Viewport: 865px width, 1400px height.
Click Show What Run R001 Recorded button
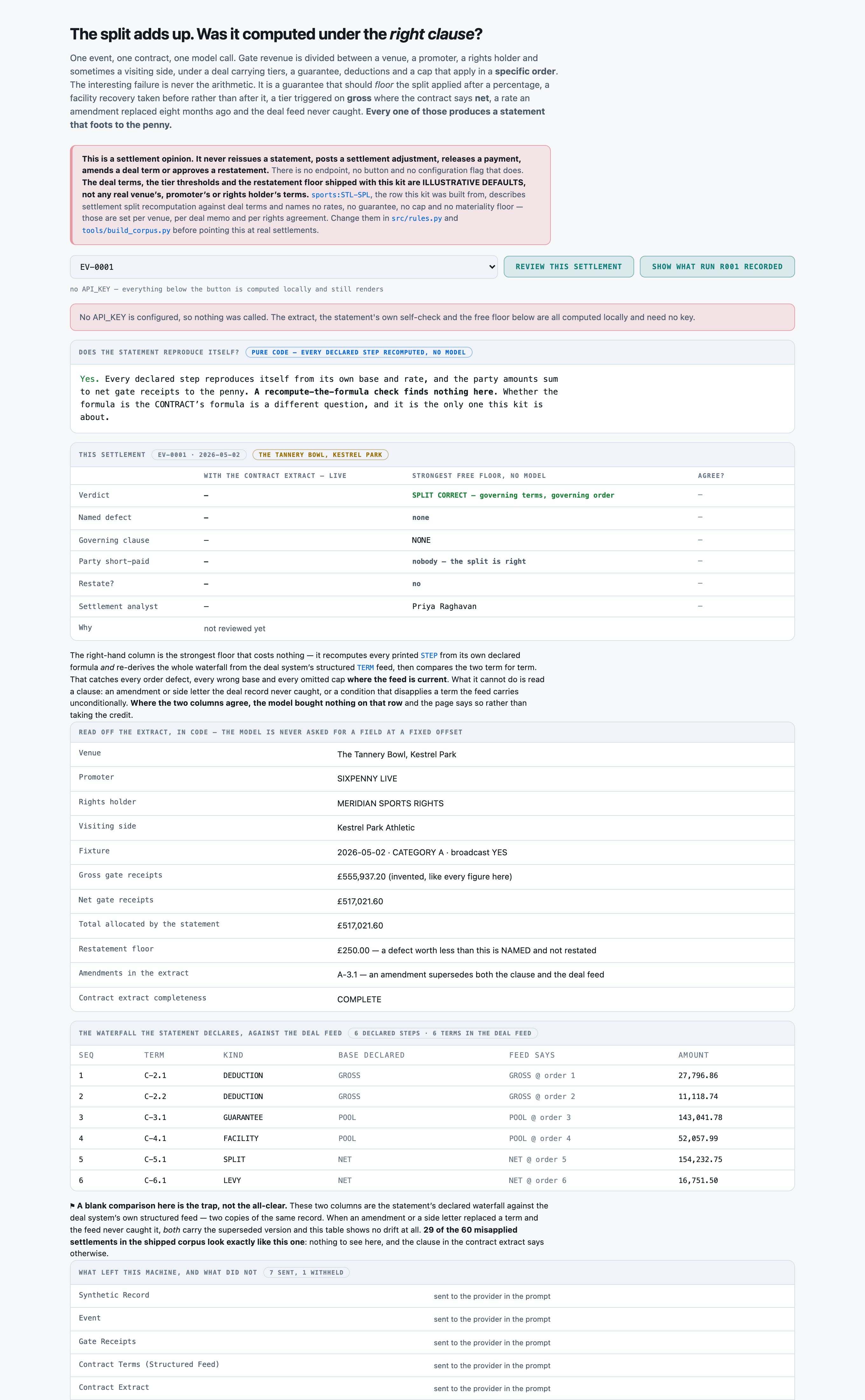click(x=717, y=267)
